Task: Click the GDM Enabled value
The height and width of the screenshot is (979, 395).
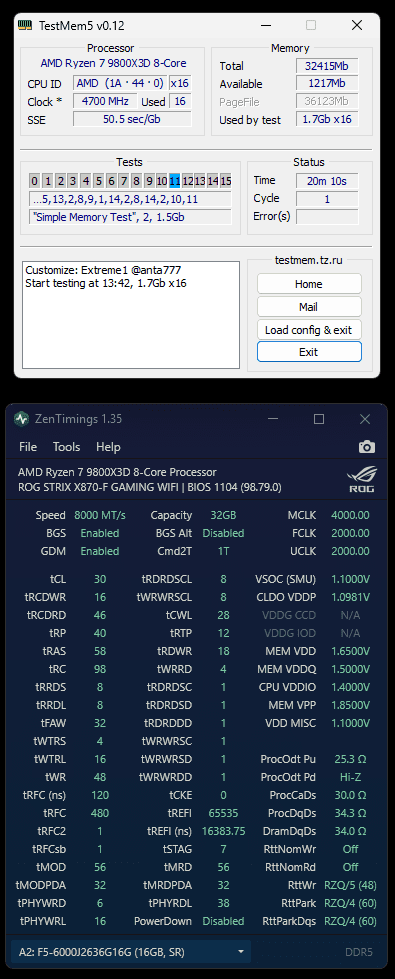Action: (x=100, y=551)
